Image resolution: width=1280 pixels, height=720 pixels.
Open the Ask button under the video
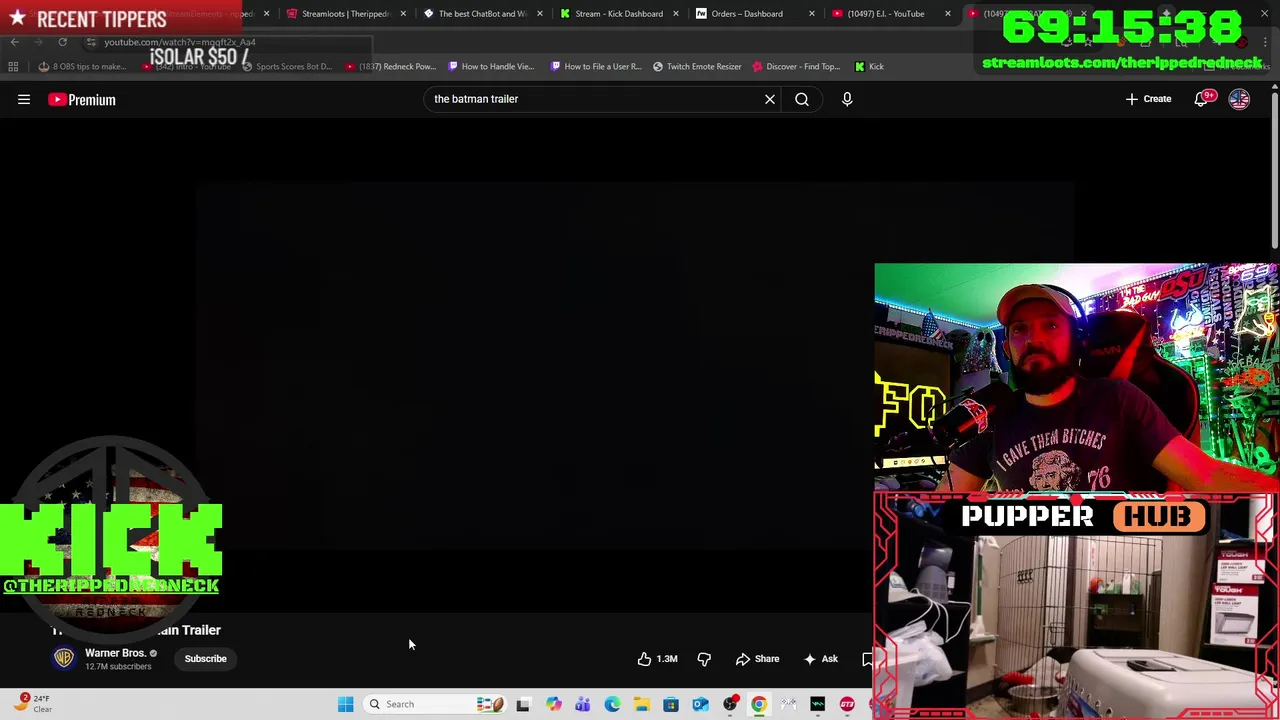pyautogui.click(x=821, y=659)
